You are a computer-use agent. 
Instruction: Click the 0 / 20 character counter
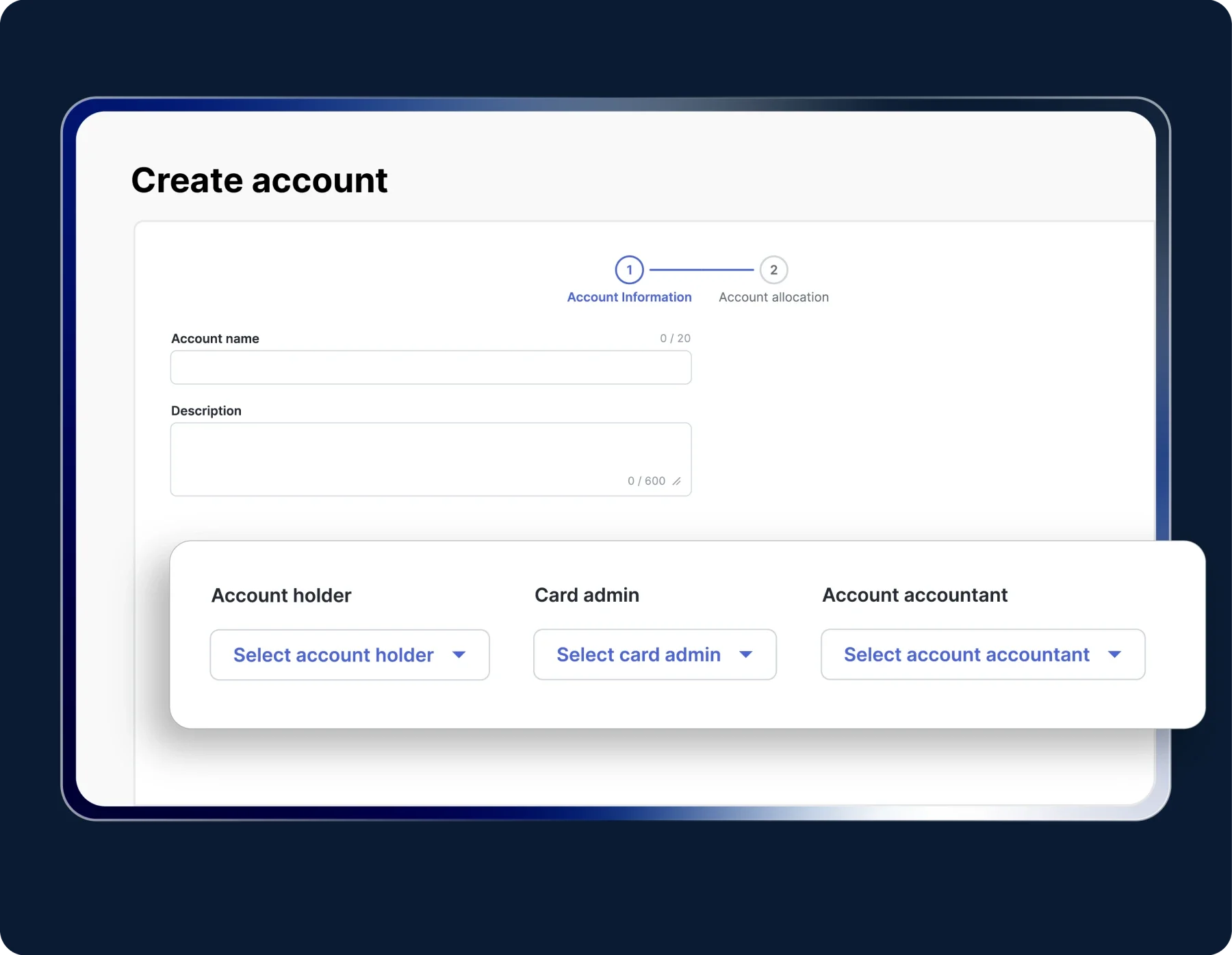[675, 338]
